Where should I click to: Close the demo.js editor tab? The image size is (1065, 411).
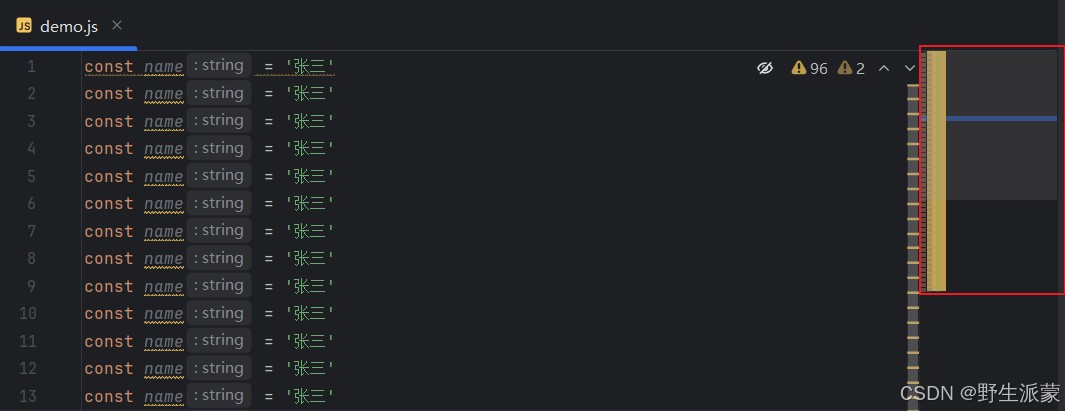(x=117, y=25)
